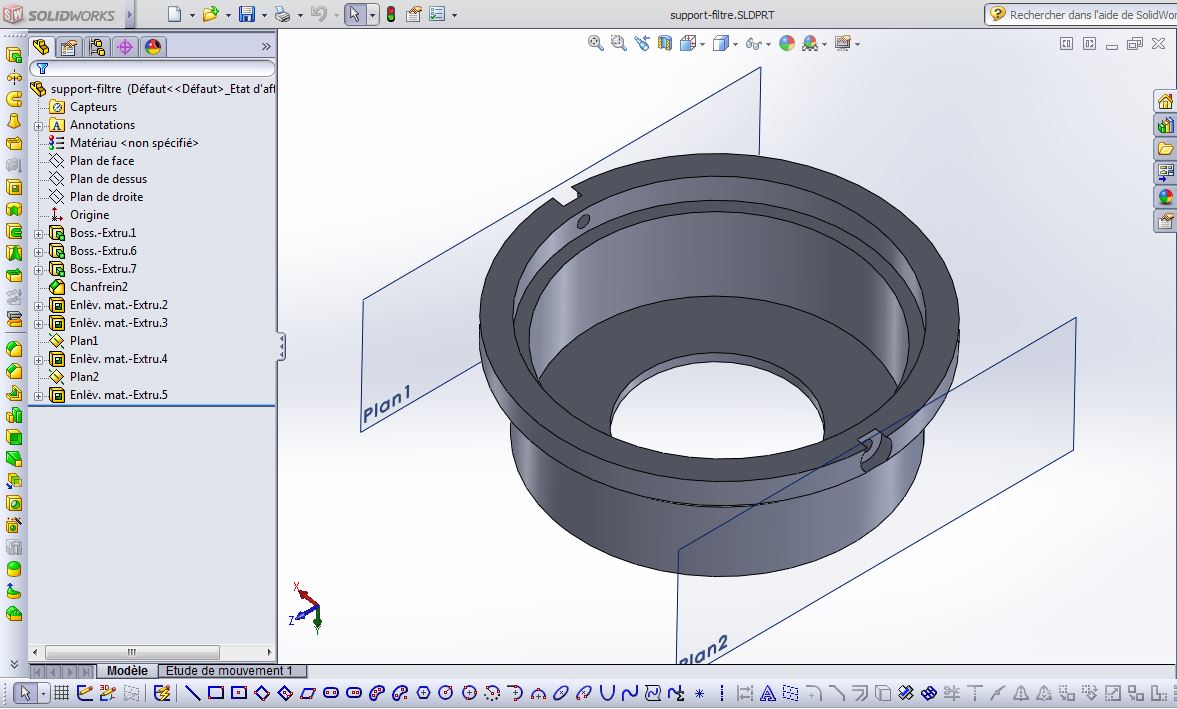
Task: Select the Polygon sketch tool
Action: tap(423, 693)
